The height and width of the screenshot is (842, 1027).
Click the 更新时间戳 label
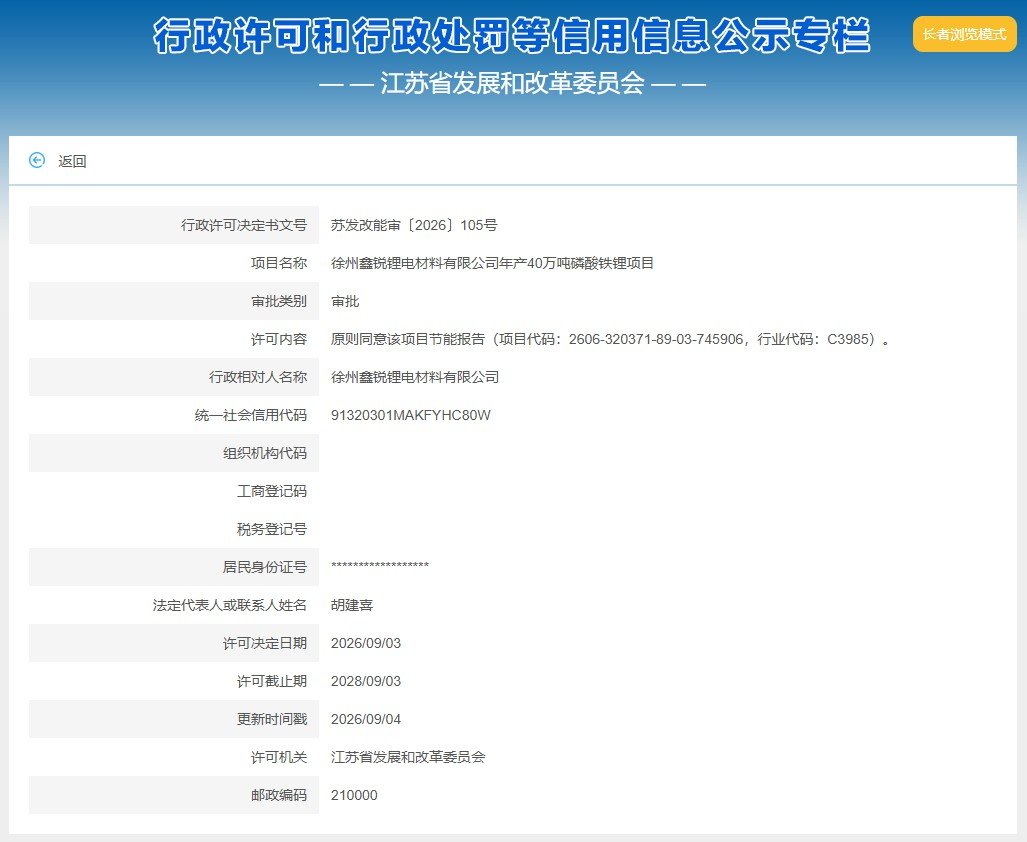[272, 719]
